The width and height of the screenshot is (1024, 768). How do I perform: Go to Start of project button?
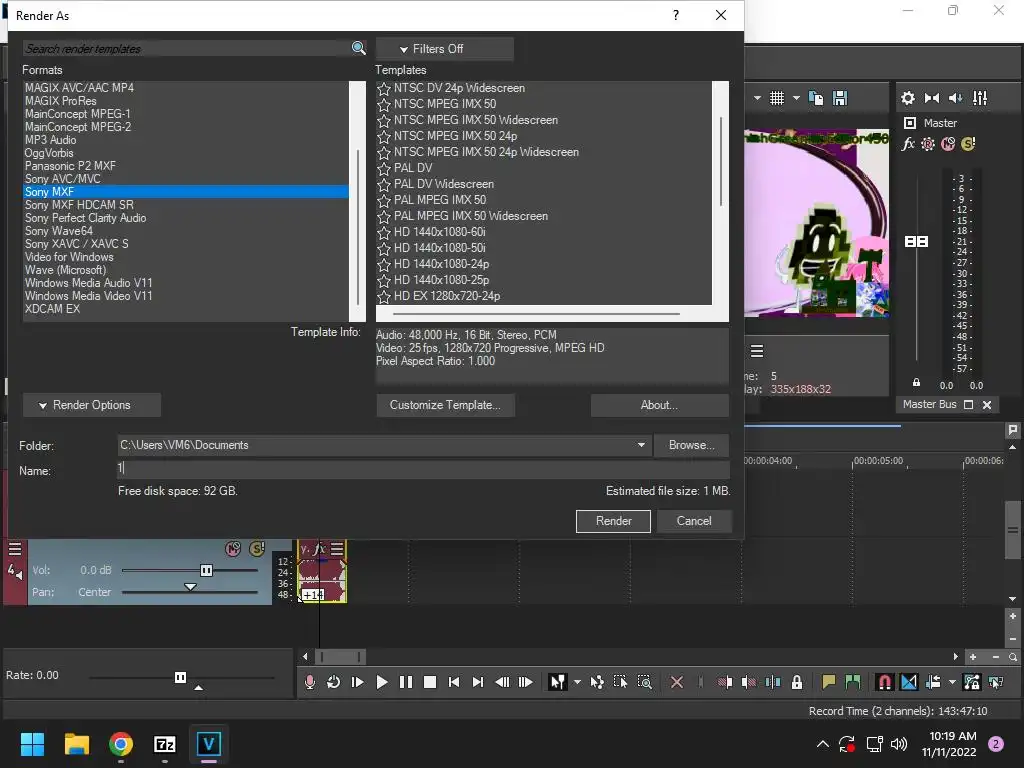(x=454, y=682)
